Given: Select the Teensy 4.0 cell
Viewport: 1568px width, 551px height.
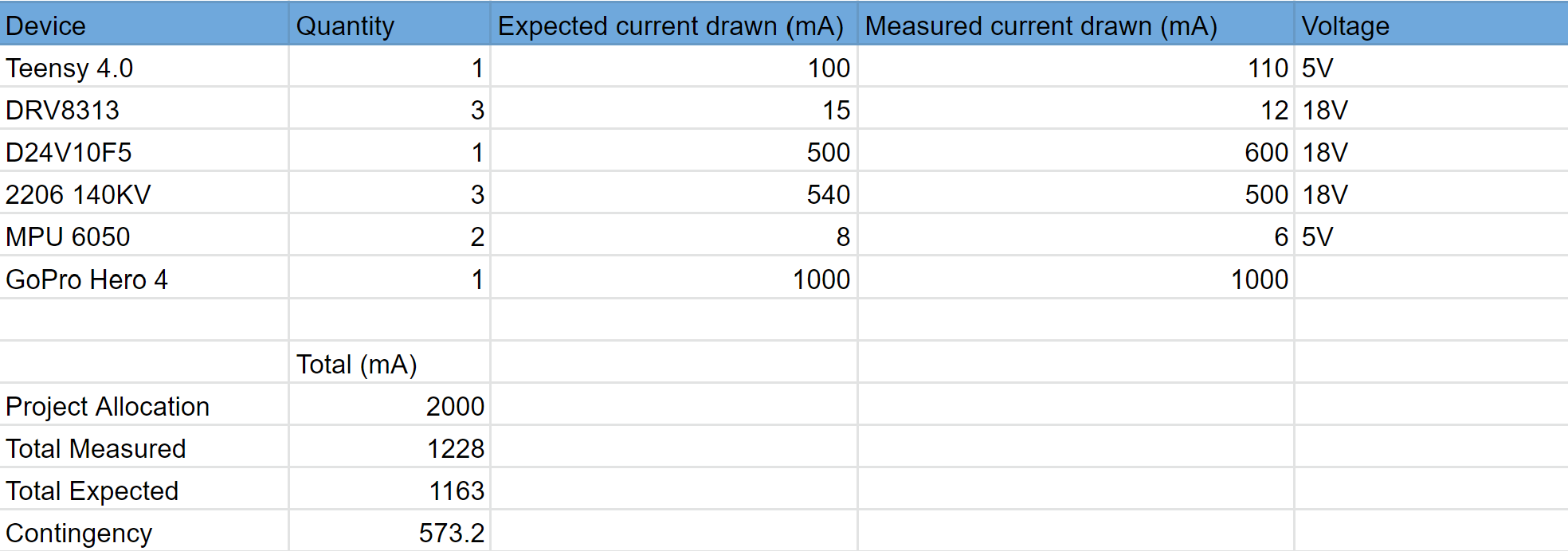Looking at the screenshot, I should pos(143,67).
